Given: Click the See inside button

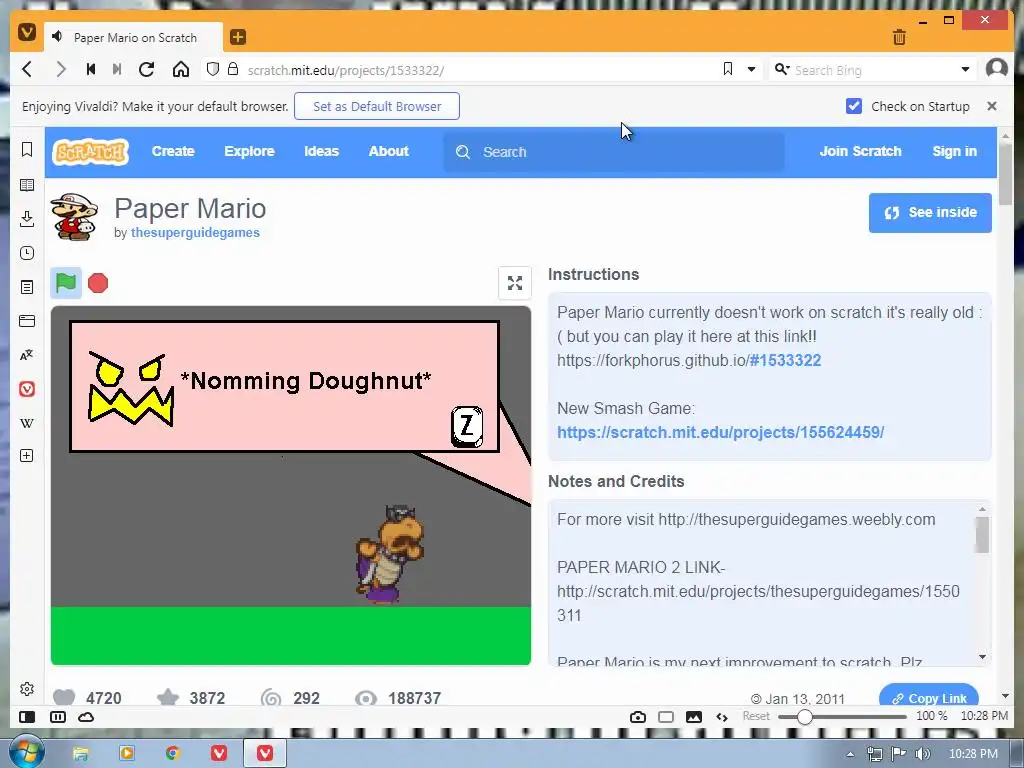Looking at the screenshot, I should coord(930,213).
